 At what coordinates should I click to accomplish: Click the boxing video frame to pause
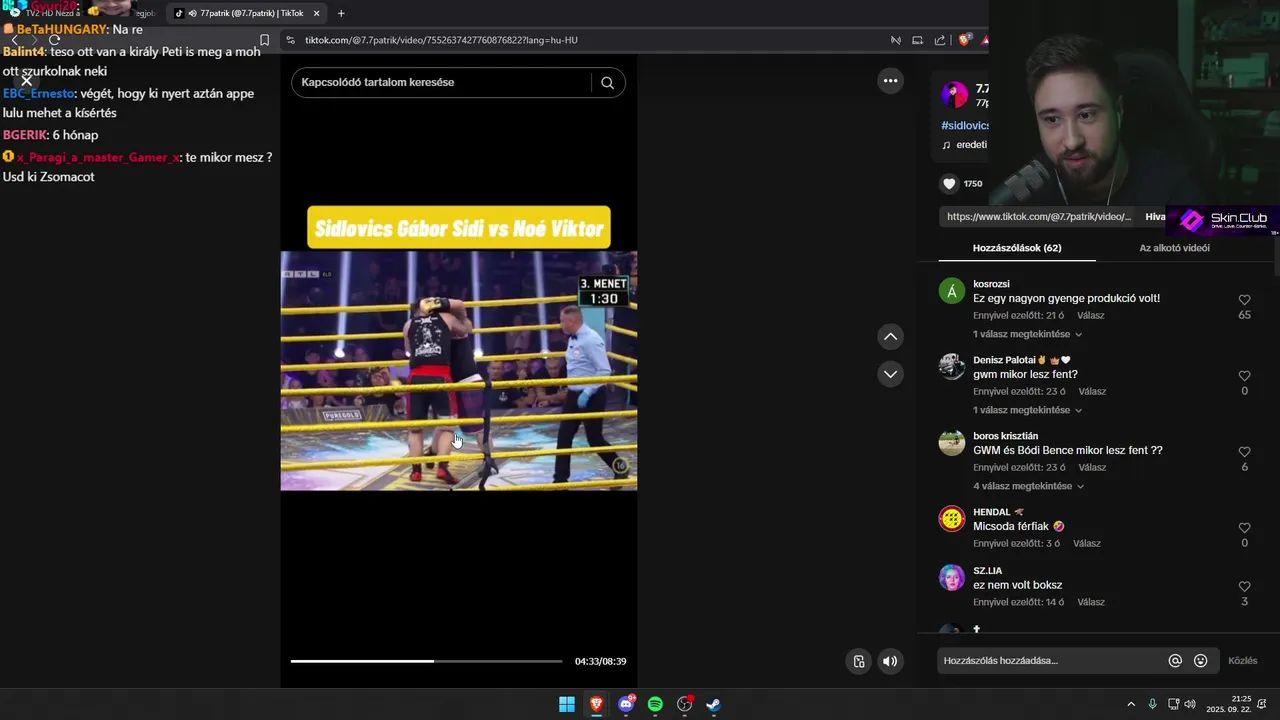click(x=458, y=371)
